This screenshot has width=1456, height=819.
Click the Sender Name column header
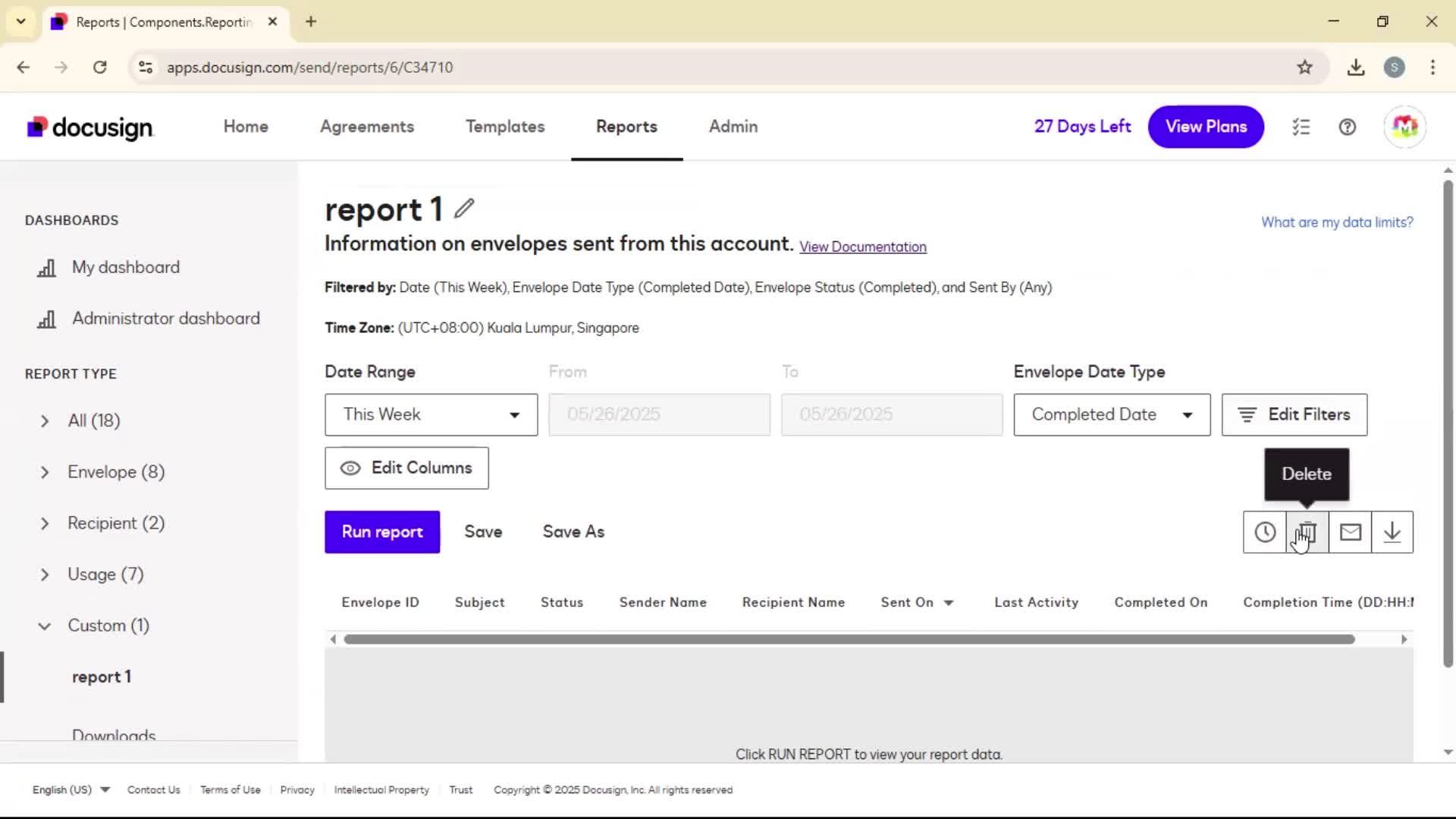(663, 603)
